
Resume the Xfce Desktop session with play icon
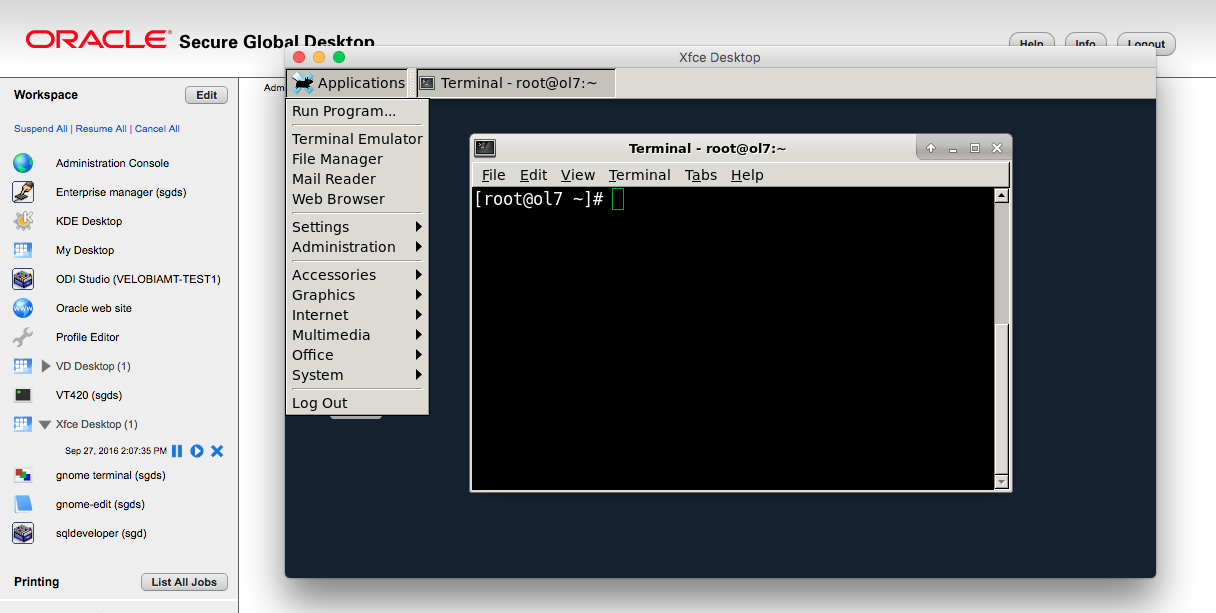point(197,451)
